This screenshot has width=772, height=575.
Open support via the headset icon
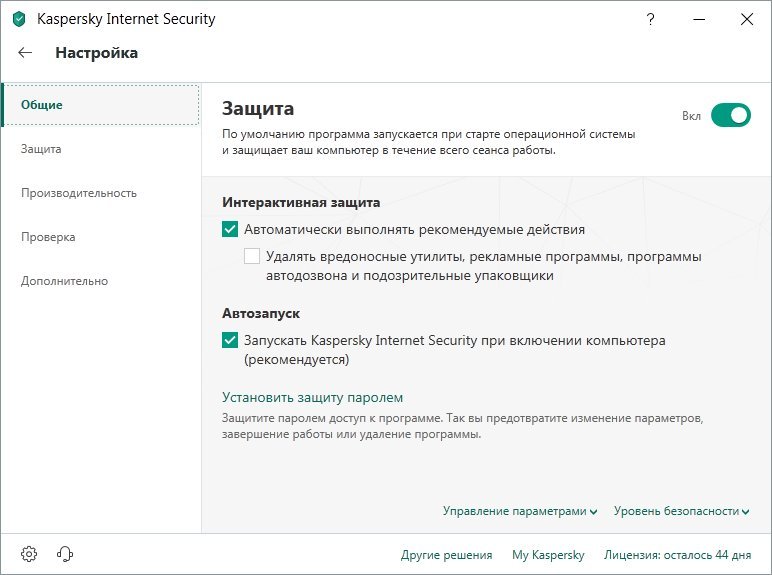(65, 554)
